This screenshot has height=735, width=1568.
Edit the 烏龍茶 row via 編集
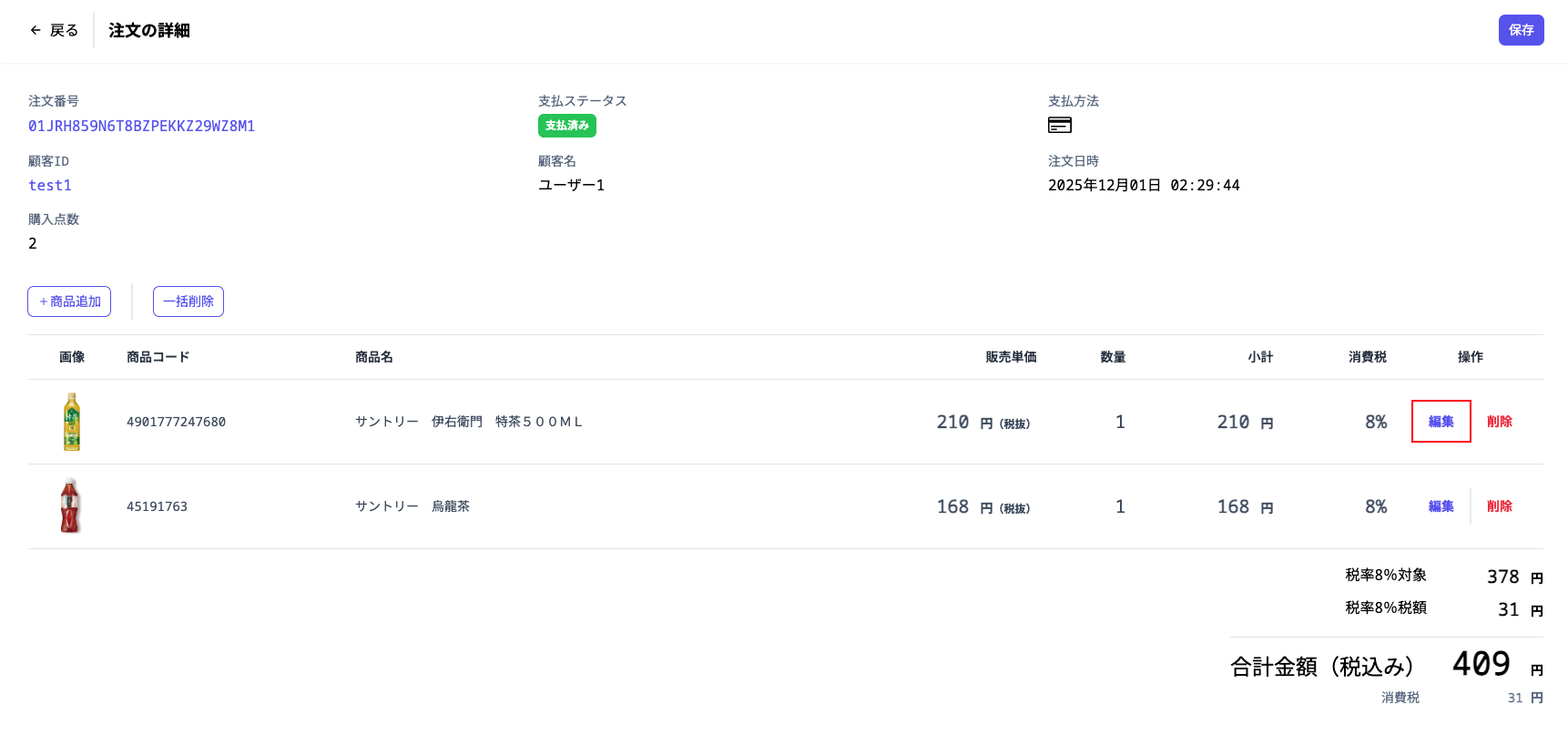tap(1441, 506)
